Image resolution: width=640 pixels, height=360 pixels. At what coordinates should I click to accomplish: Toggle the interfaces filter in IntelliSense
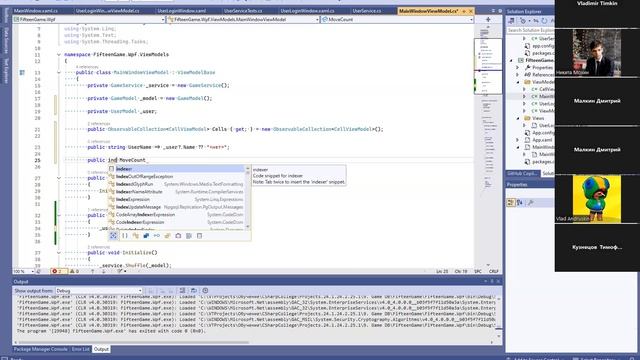tap(157, 236)
